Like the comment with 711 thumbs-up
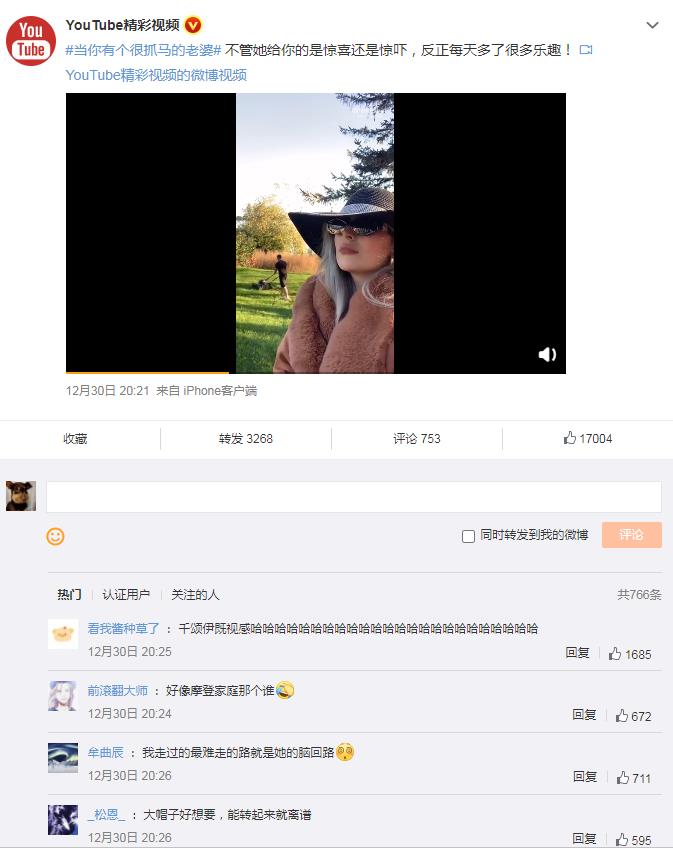The width and height of the screenshot is (673, 848). coord(633,778)
